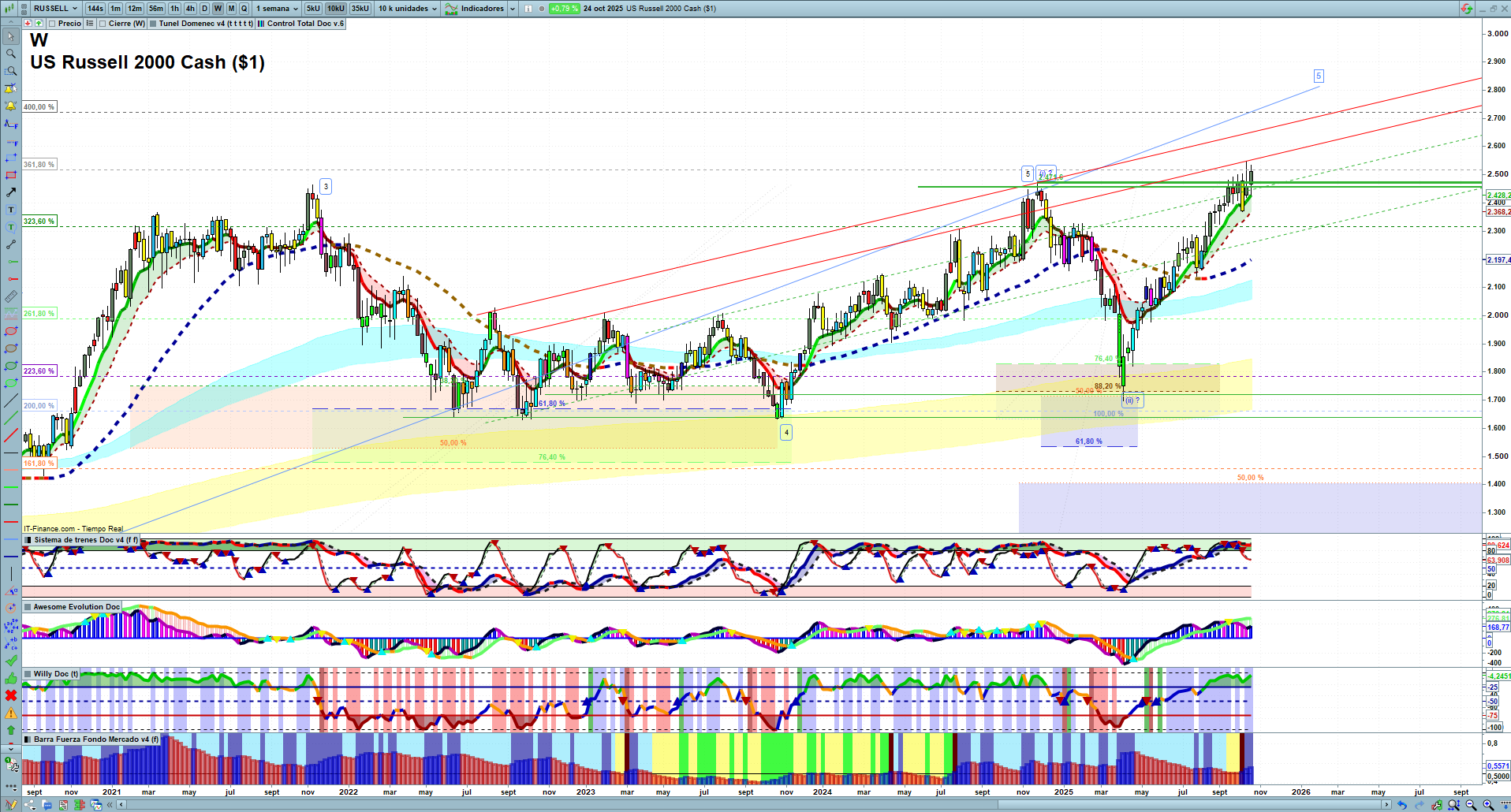Select the alert bell tool

(11, 106)
